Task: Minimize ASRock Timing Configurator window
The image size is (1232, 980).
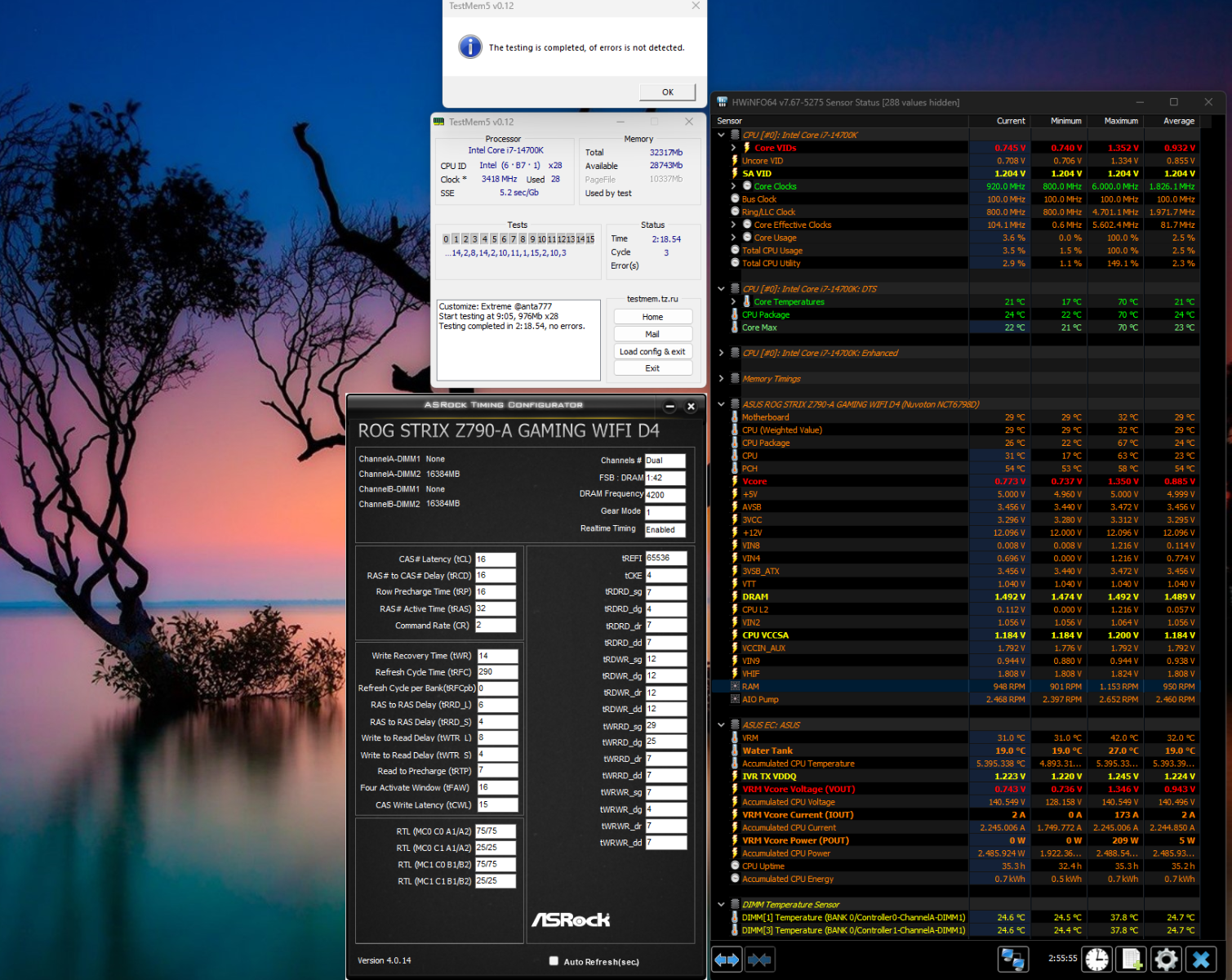Action: 669,406
